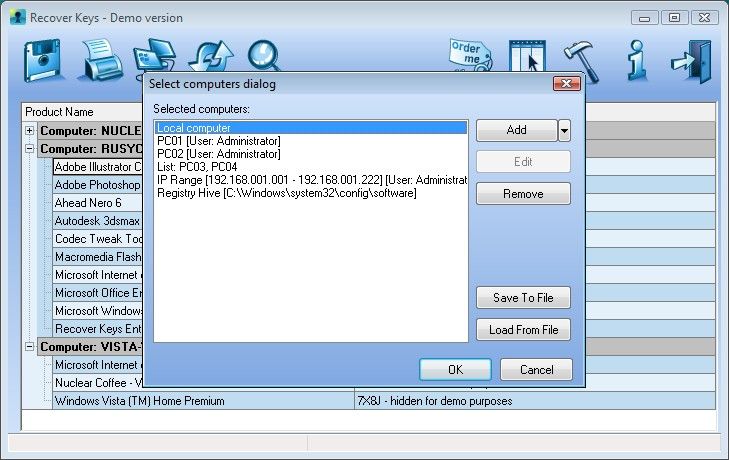Collapse the Computer: VISTA tree node
Image resolution: width=729 pixels, height=460 pixels.
coord(29,347)
